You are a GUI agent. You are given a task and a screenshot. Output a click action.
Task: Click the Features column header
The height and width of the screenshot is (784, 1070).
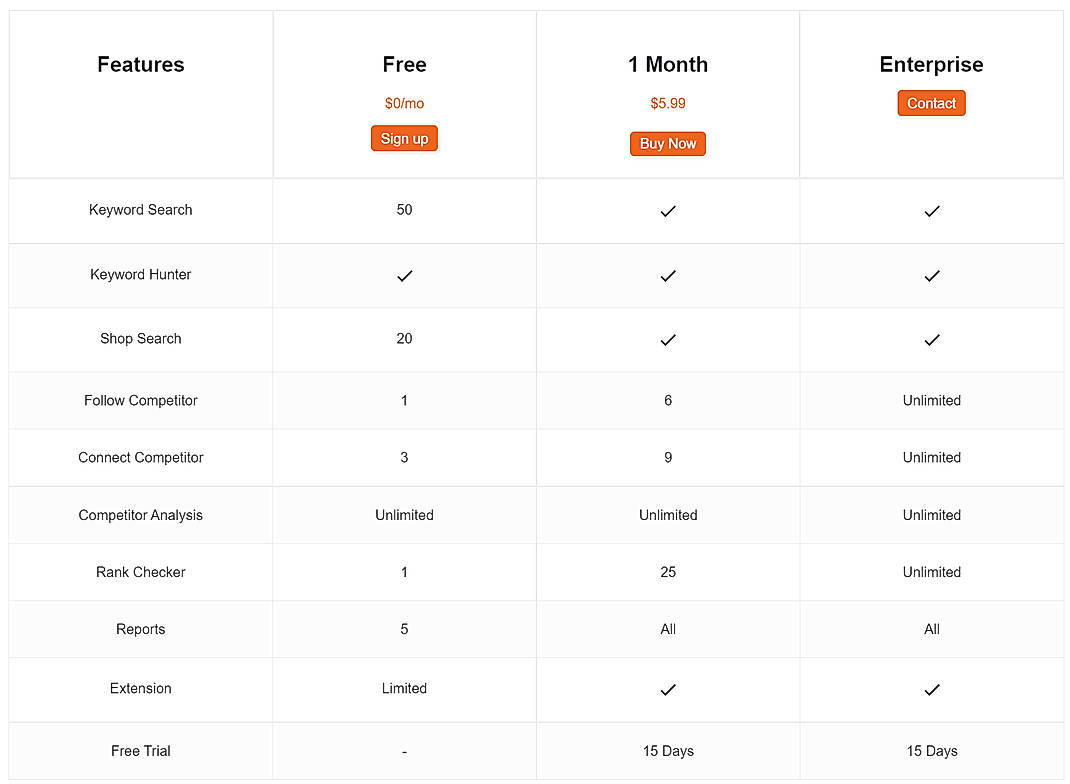point(140,64)
